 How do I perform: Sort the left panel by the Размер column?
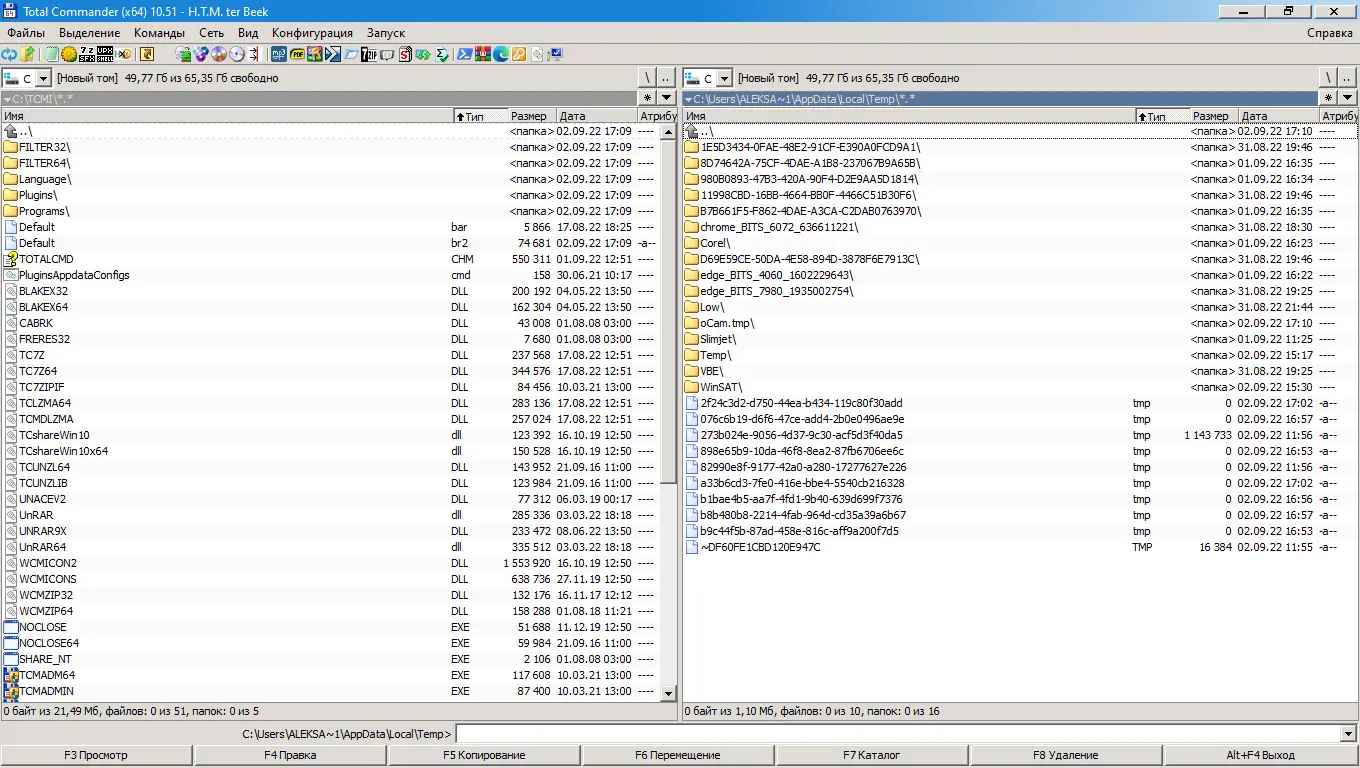(529, 115)
